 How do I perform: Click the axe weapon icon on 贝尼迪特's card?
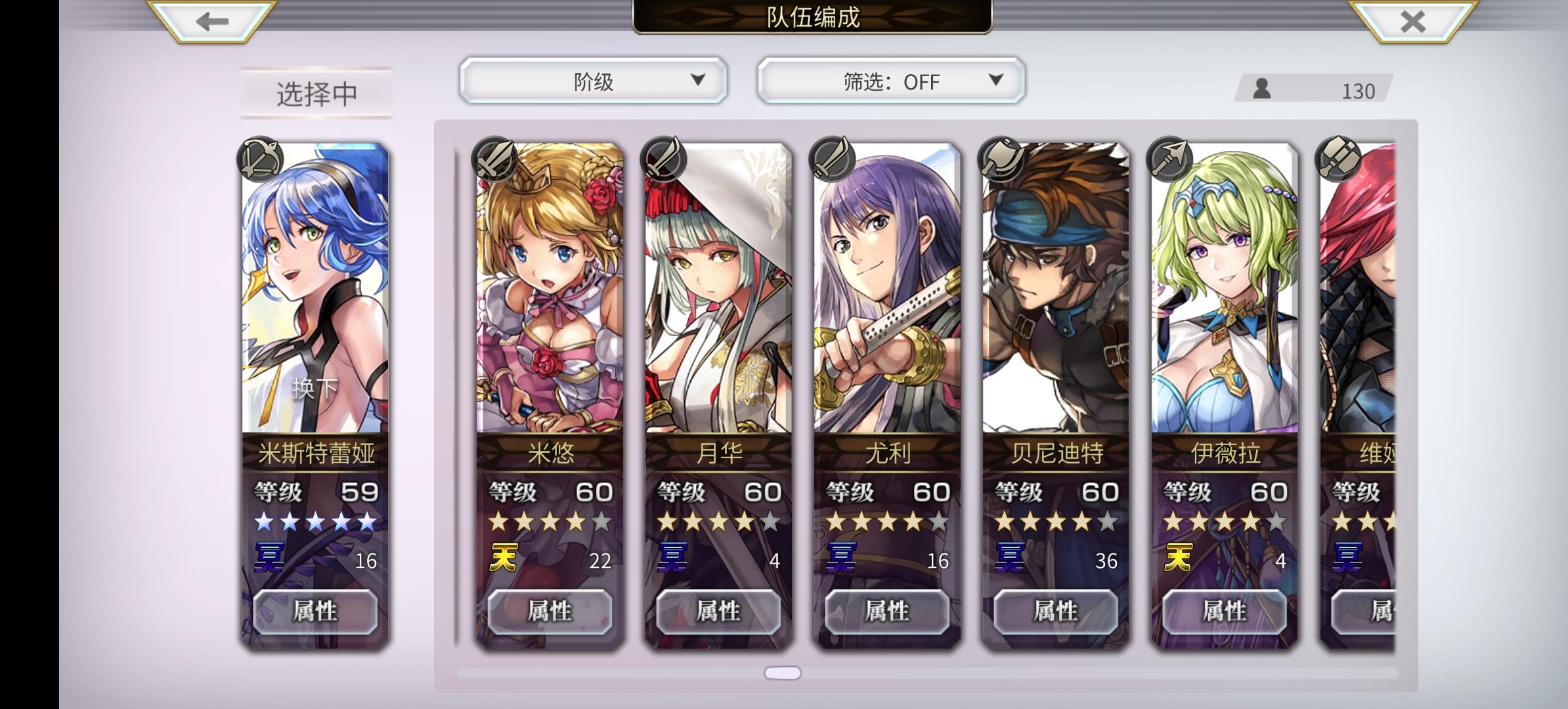(1001, 160)
